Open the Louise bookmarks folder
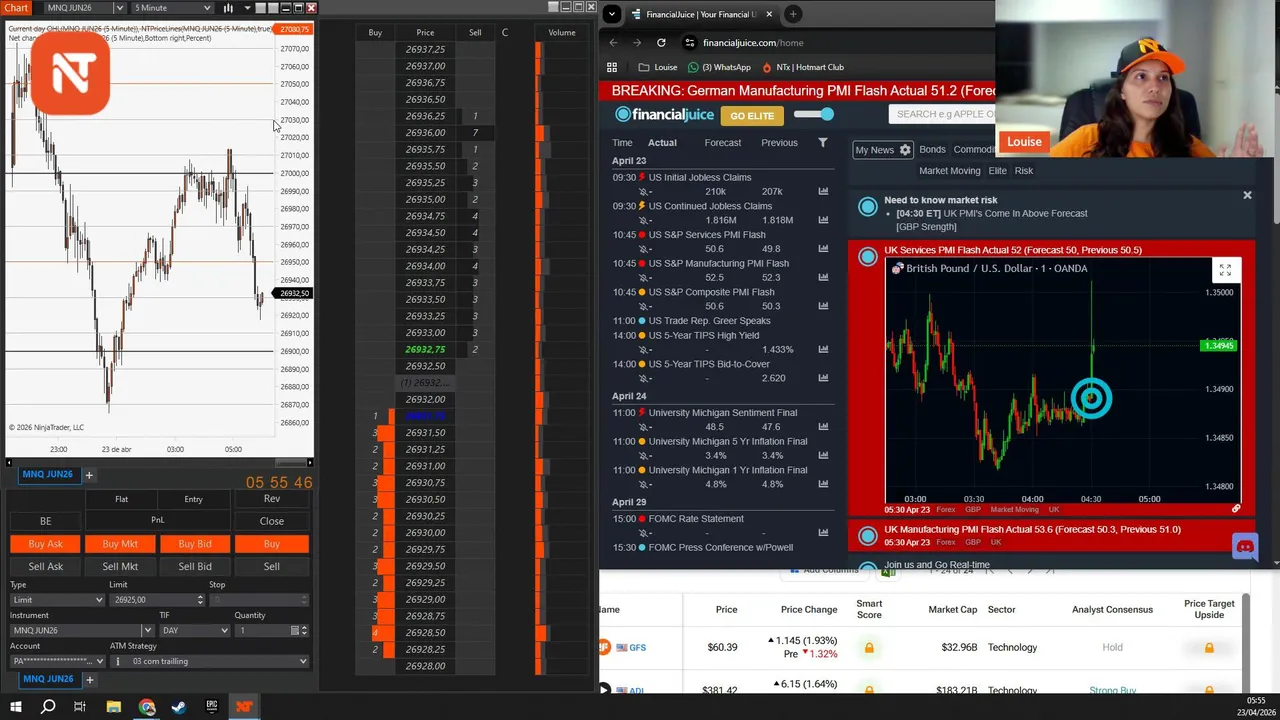The width and height of the screenshot is (1280, 720). [x=658, y=67]
